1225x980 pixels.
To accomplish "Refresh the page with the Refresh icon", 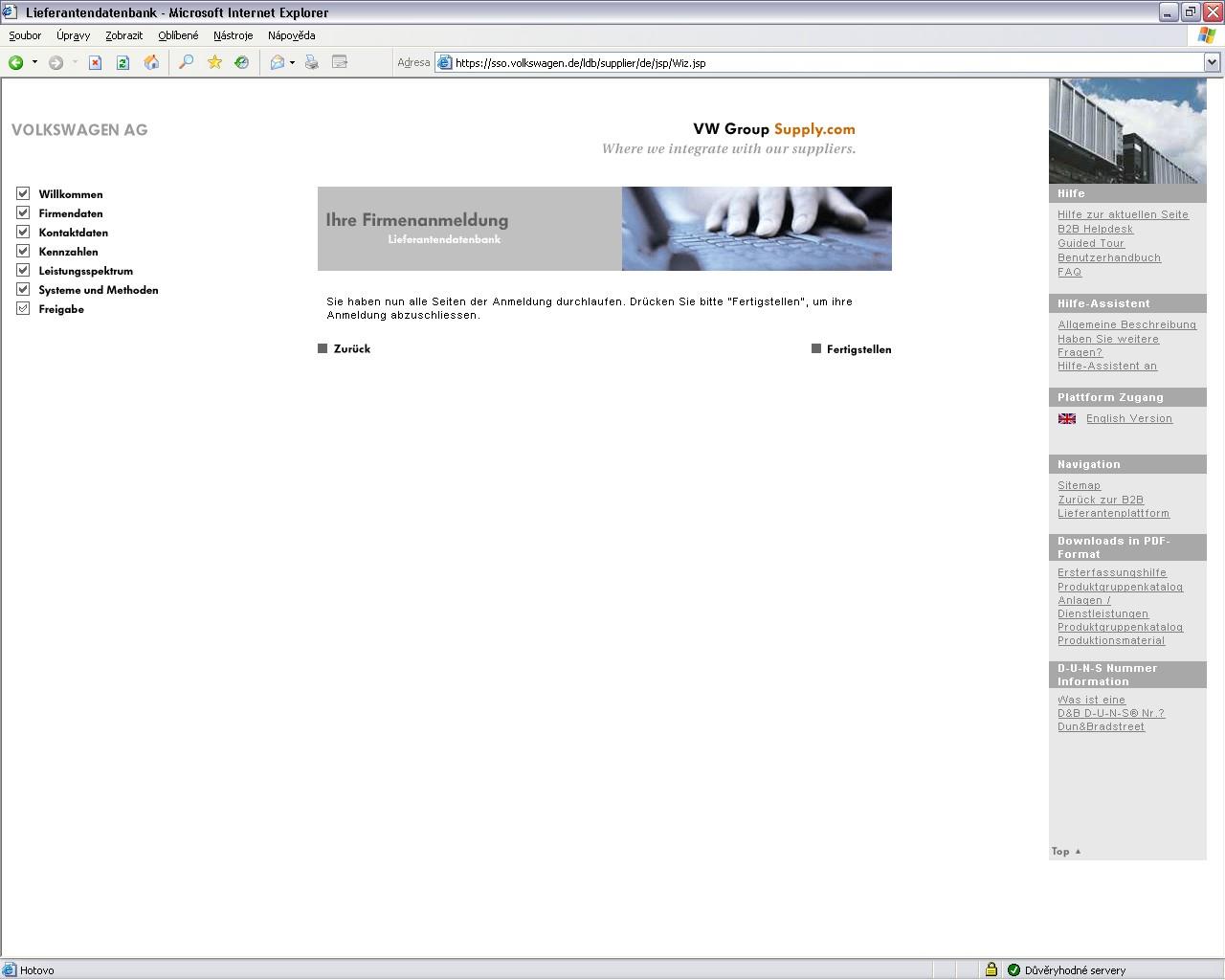I will 122,62.
